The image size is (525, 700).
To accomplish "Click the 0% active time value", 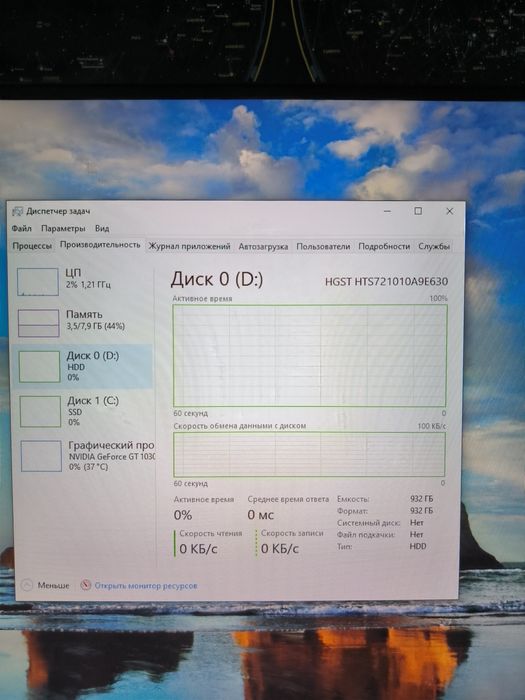I will point(183,515).
